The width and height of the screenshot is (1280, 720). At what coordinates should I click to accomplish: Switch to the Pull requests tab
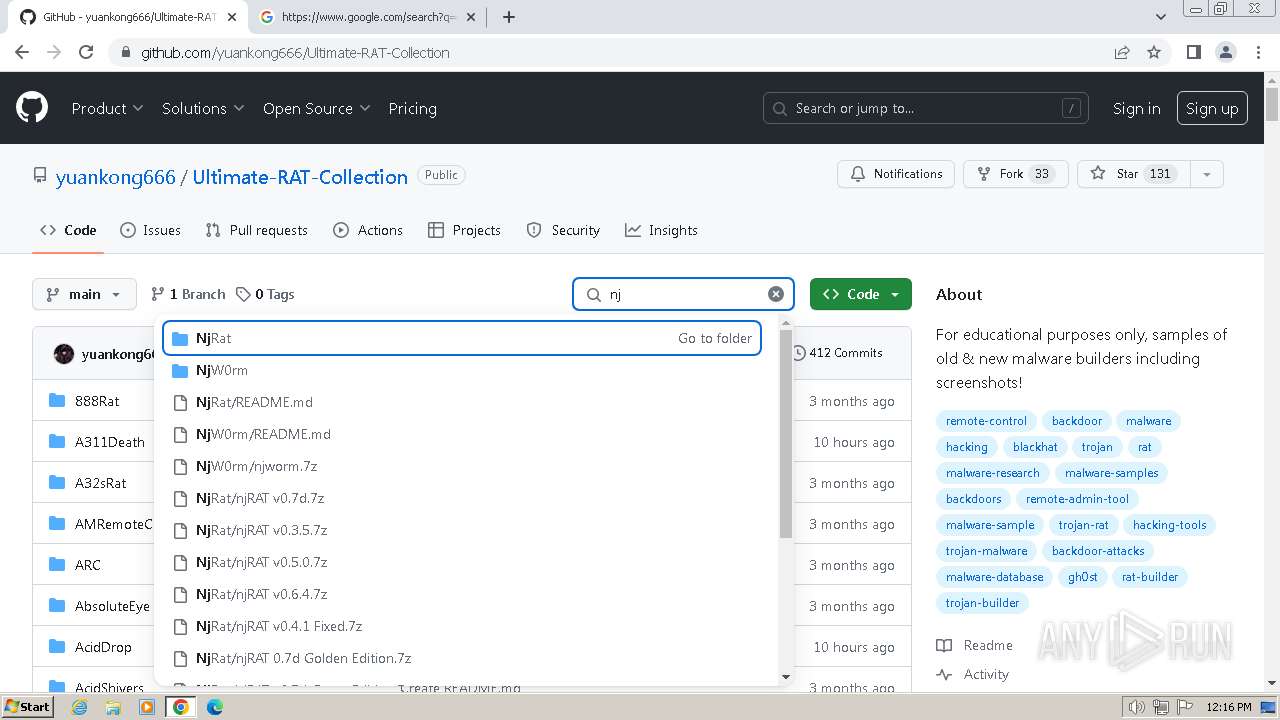pos(256,230)
